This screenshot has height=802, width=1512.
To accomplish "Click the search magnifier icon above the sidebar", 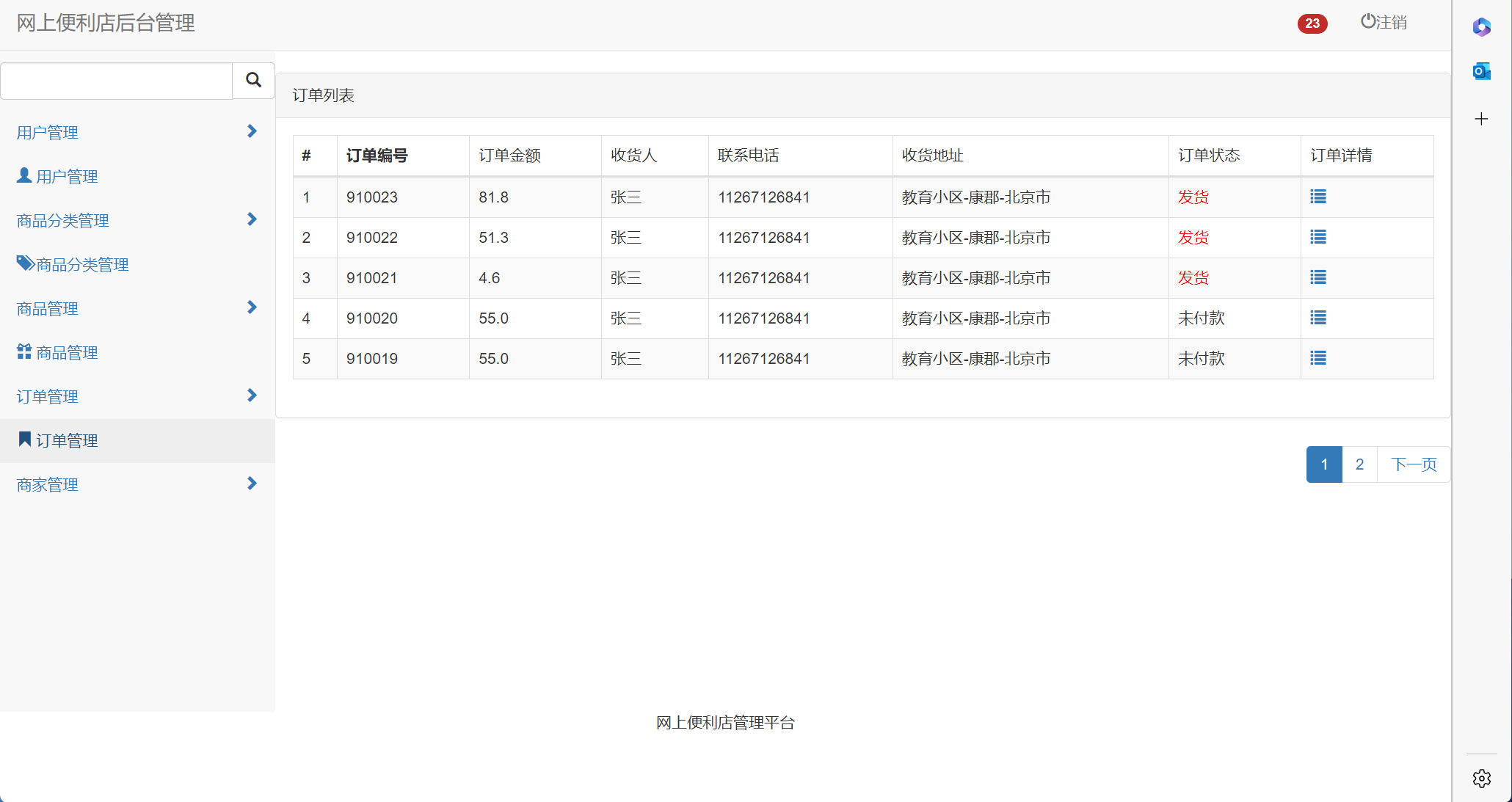I will coord(252,81).
